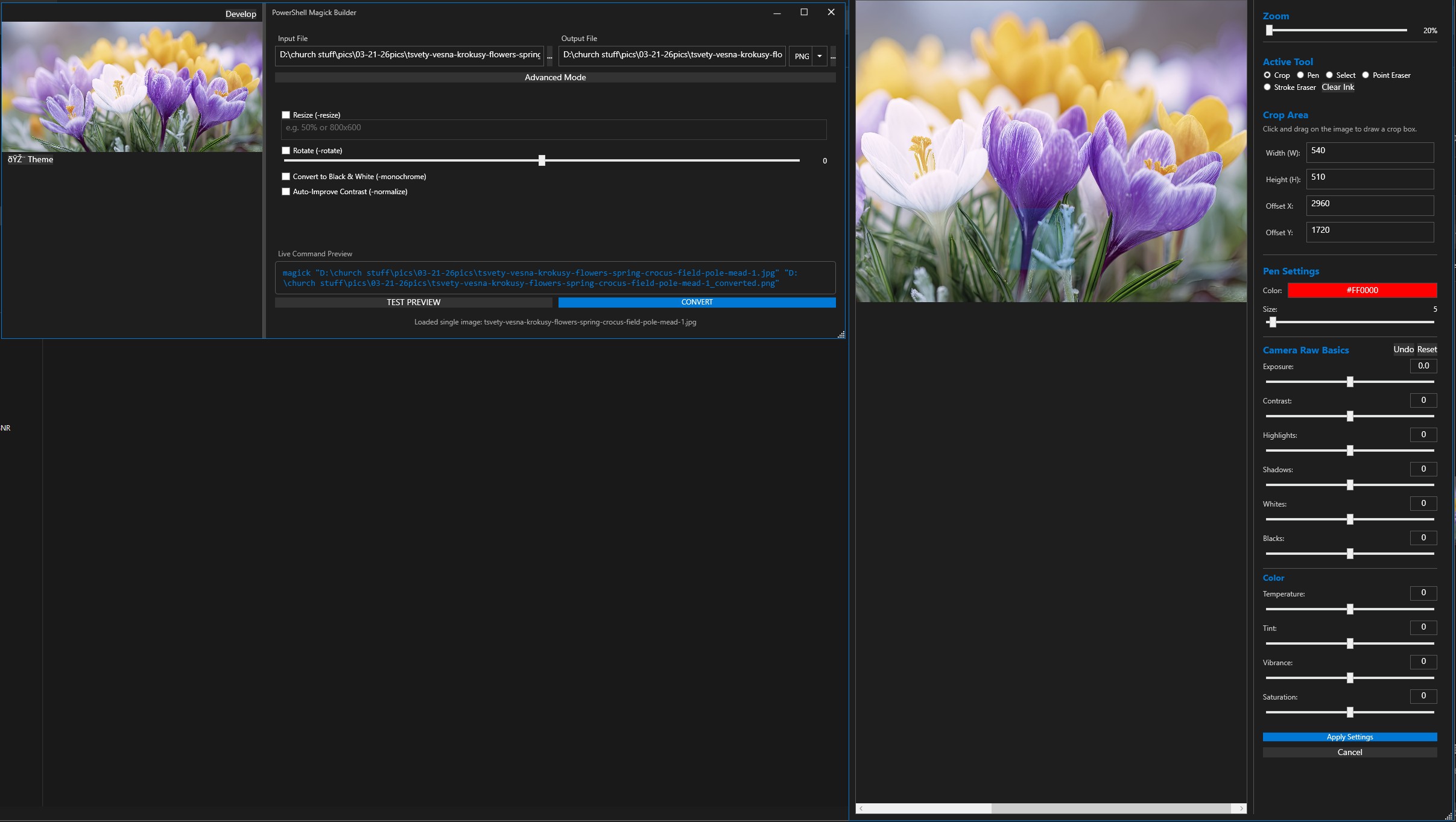Switch to the Develop tab
Image resolution: width=1456 pixels, height=822 pixels.
(x=240, y=13)
